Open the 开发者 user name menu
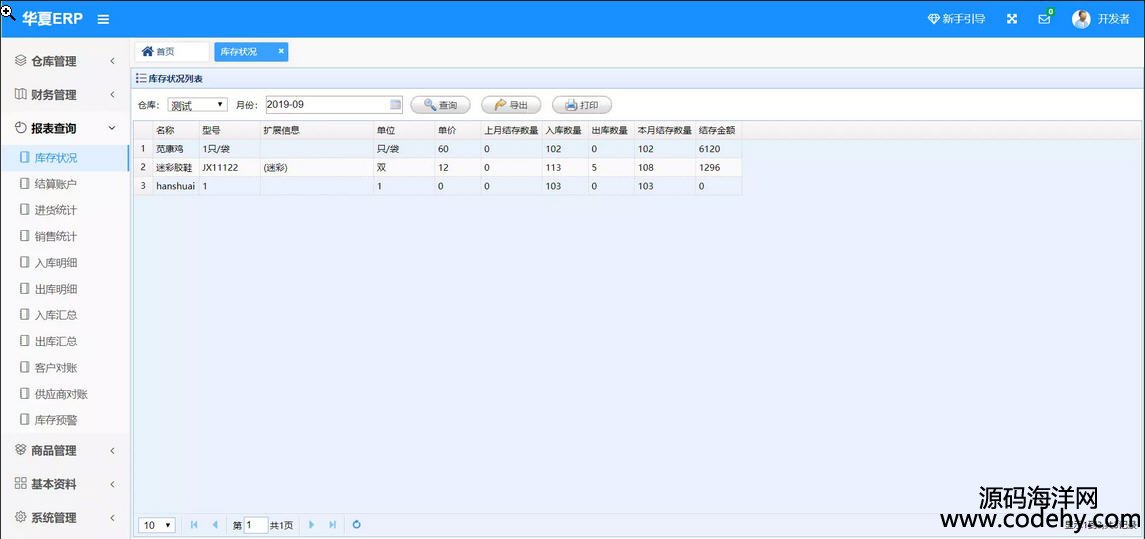This screenshot has height=539, width=1145. (1114, 20)
